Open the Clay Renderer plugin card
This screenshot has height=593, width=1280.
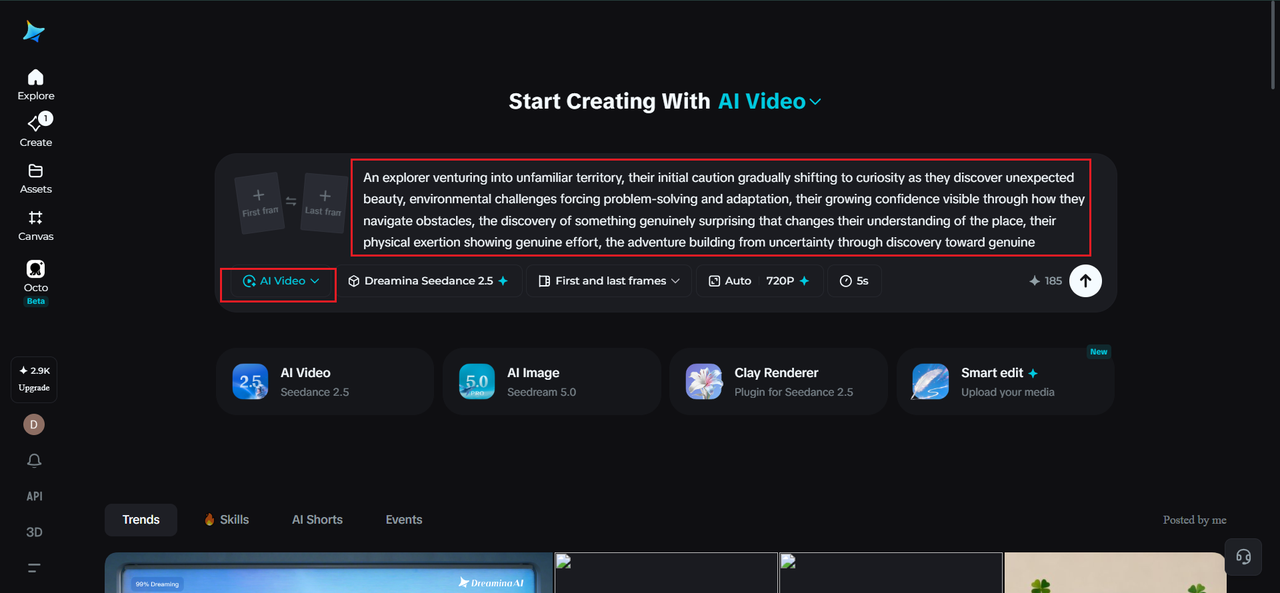[x=778, y=381]
